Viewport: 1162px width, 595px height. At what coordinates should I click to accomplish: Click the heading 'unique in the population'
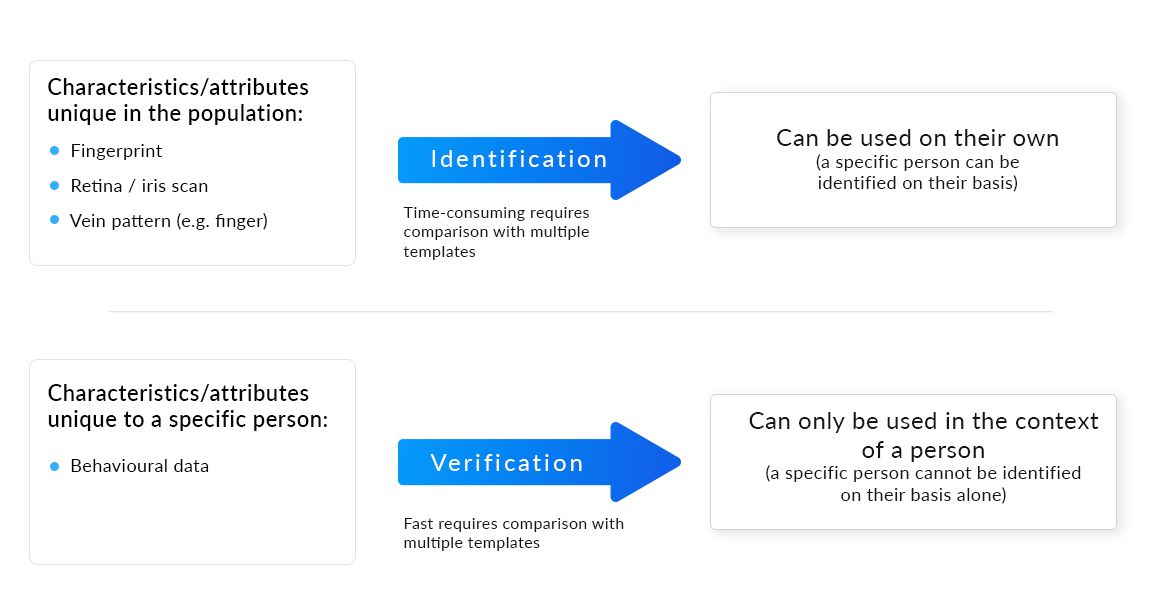175,113
